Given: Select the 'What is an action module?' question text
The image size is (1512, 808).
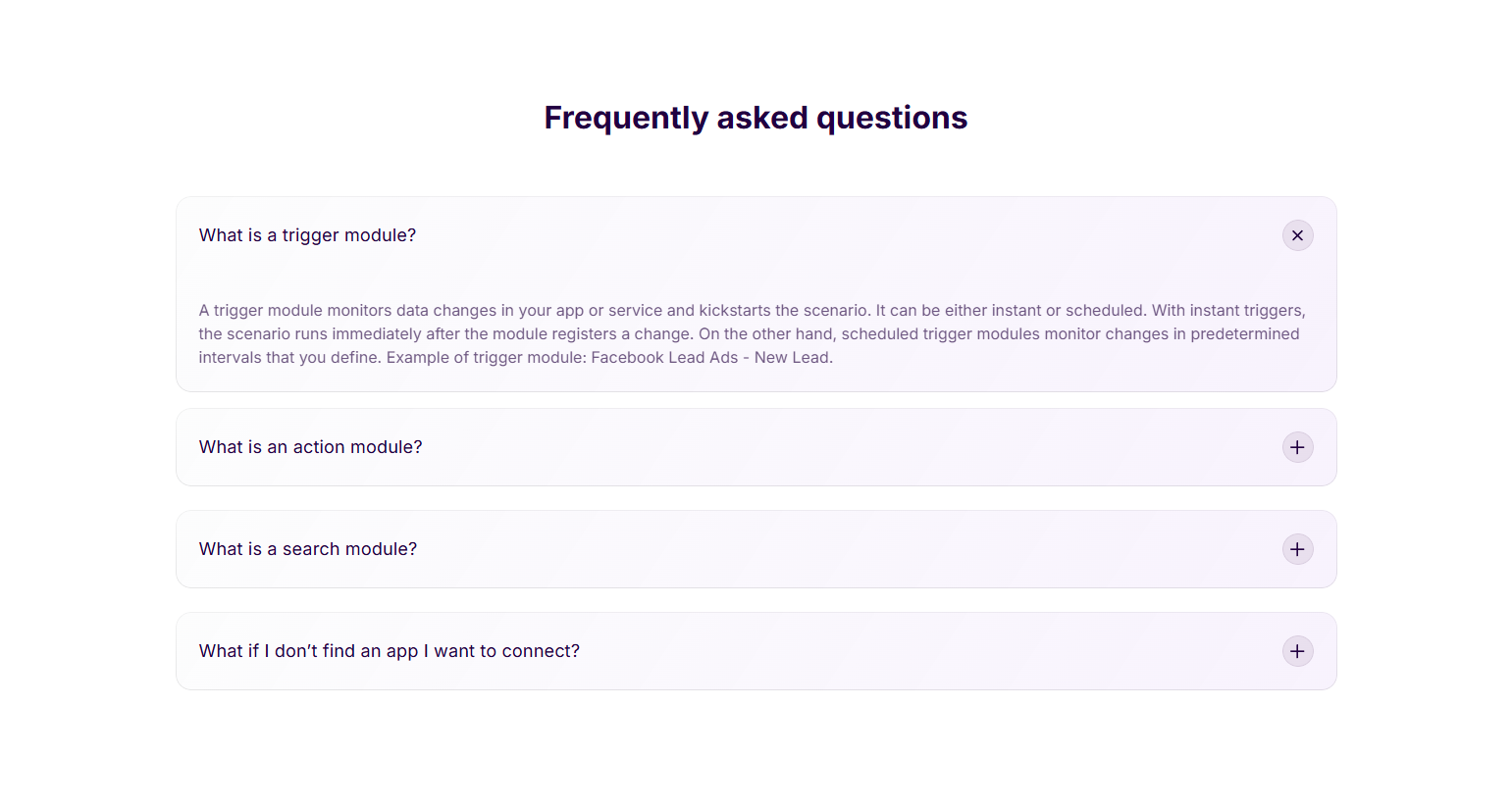Looking at the screenshot, I should 310,447.
